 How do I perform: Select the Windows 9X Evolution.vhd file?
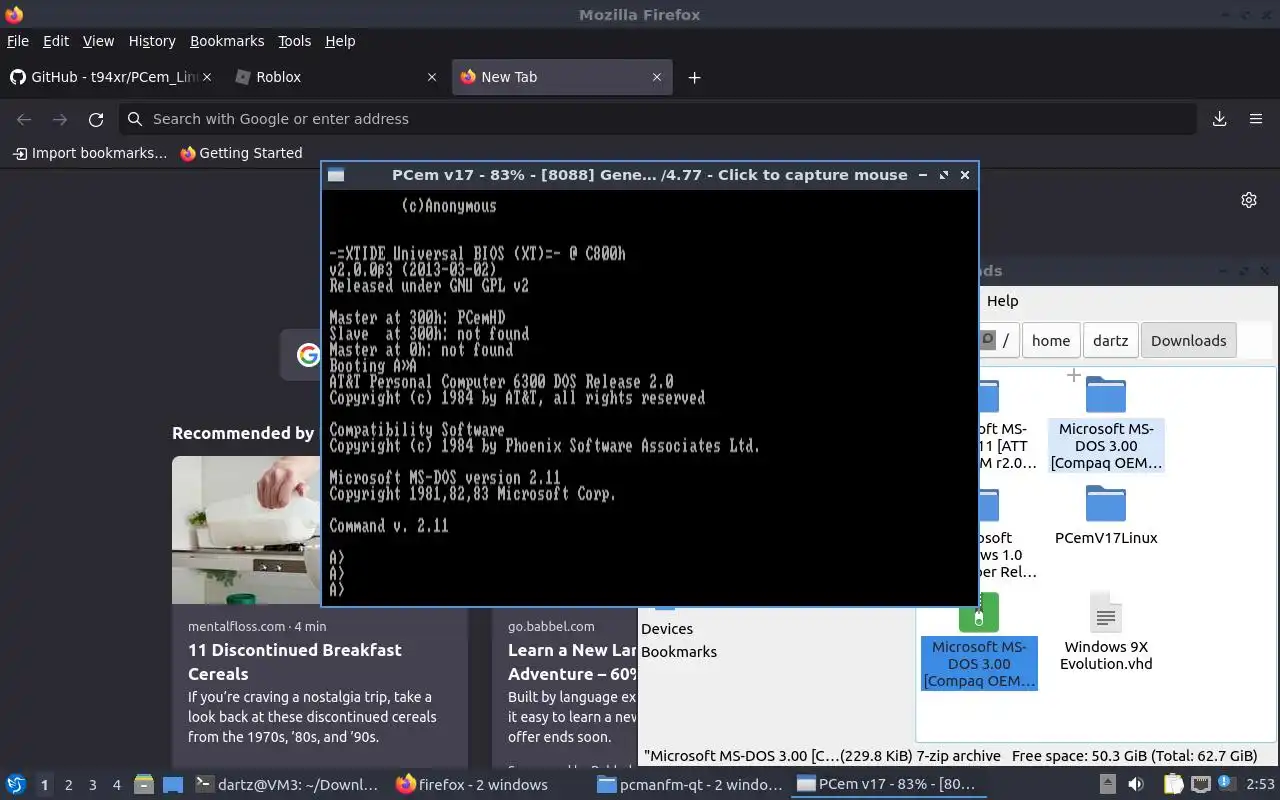[1106, 630]
